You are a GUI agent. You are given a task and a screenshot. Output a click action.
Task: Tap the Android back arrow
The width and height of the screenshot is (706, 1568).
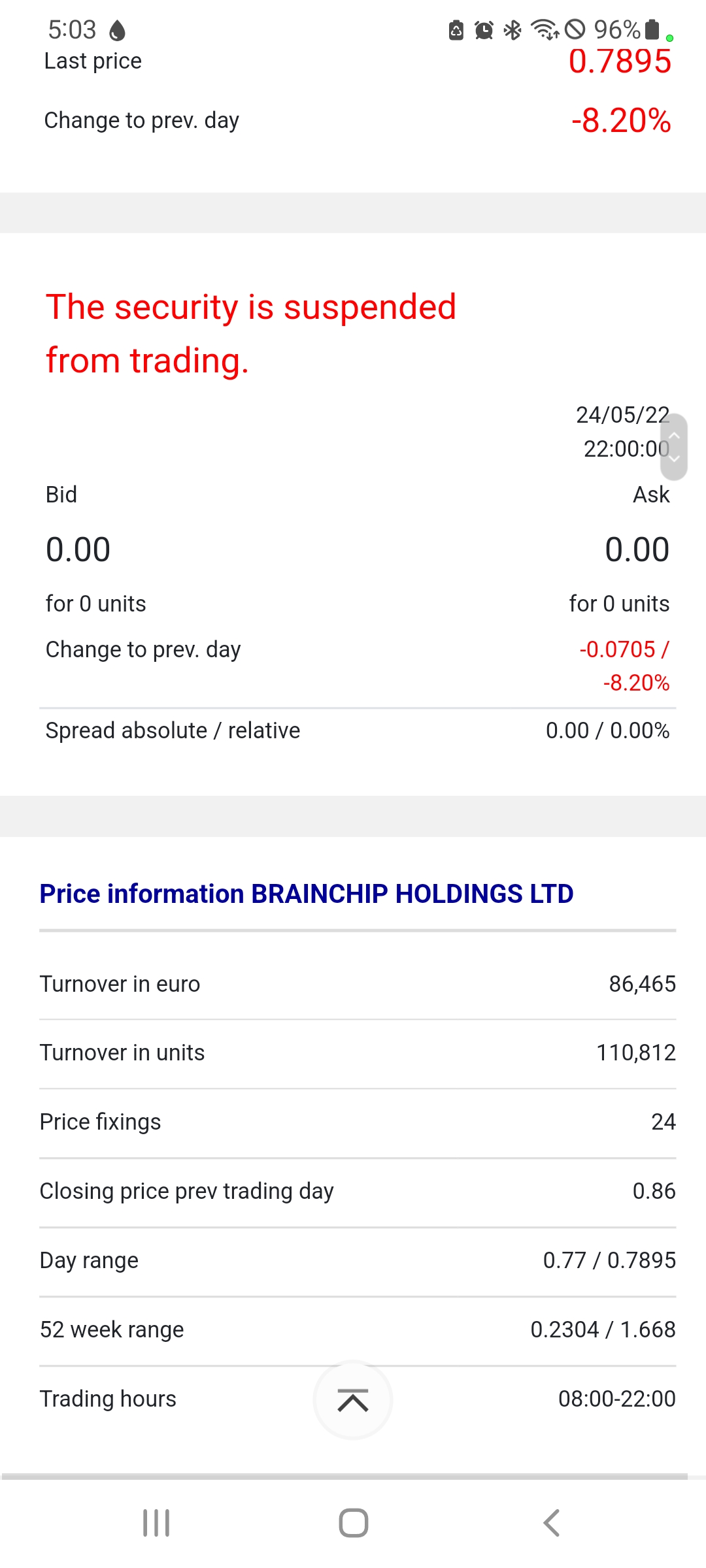coord(551,1523)
